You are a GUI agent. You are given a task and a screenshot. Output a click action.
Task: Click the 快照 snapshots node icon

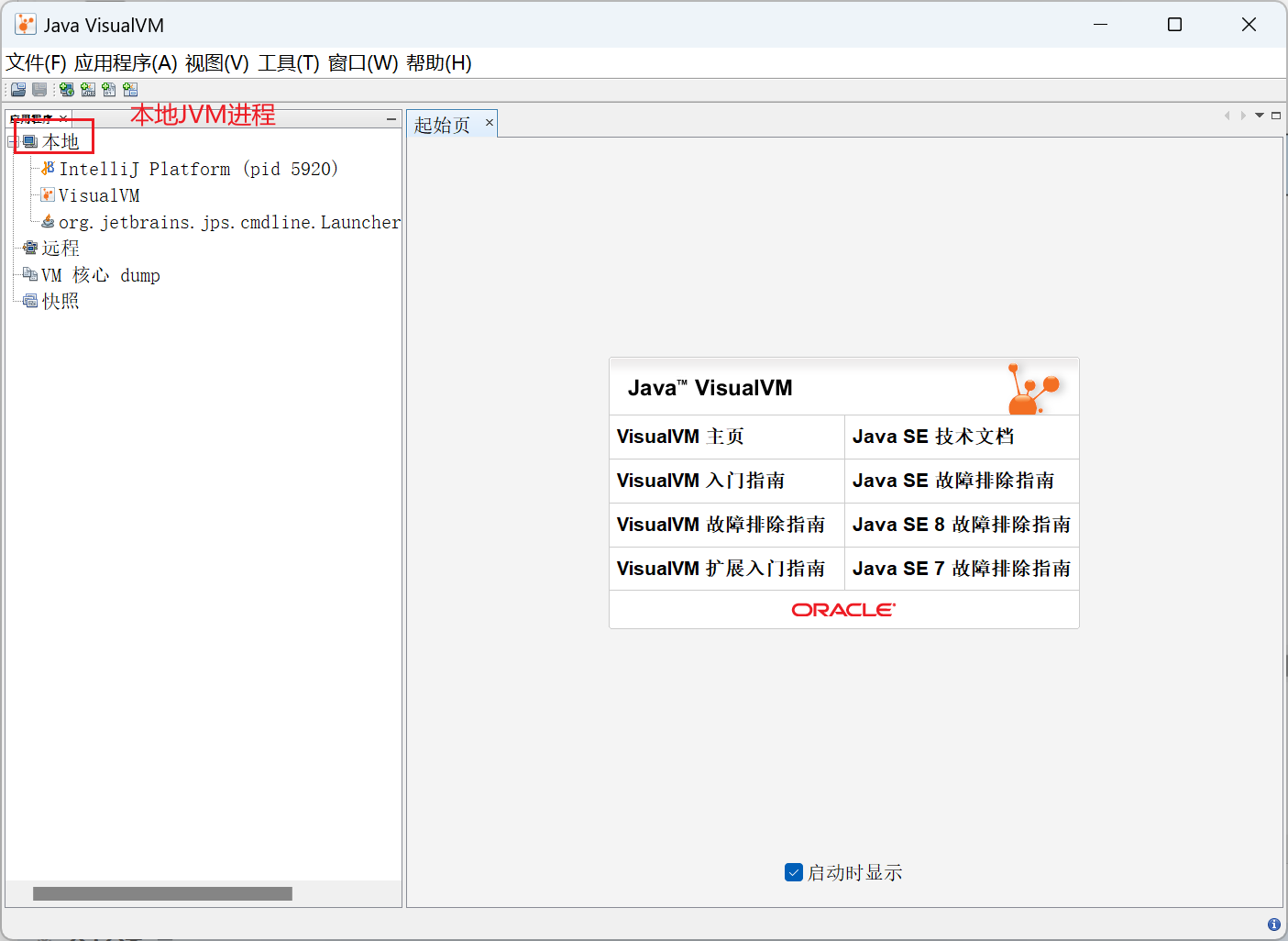point(30,301)
